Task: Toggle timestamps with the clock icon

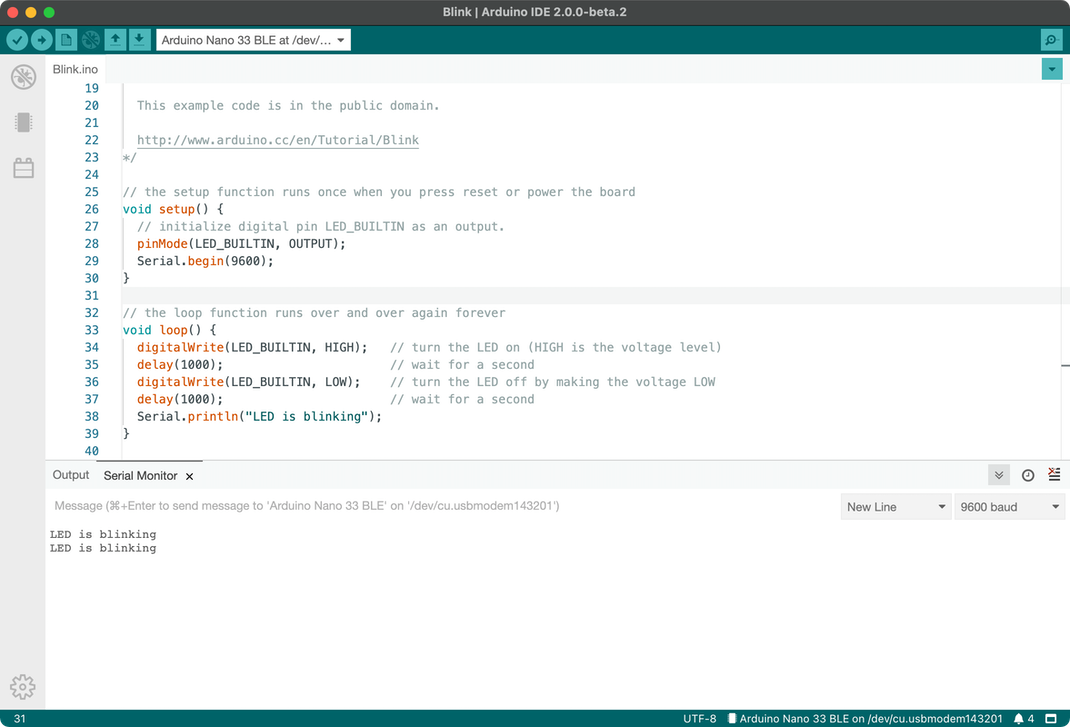Action: click(1027, 475)
